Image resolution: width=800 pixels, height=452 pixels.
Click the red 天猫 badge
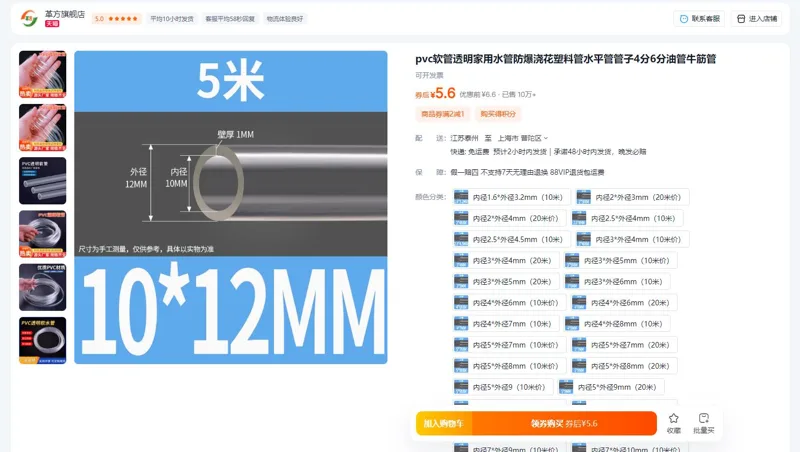(x=52, y=23)
